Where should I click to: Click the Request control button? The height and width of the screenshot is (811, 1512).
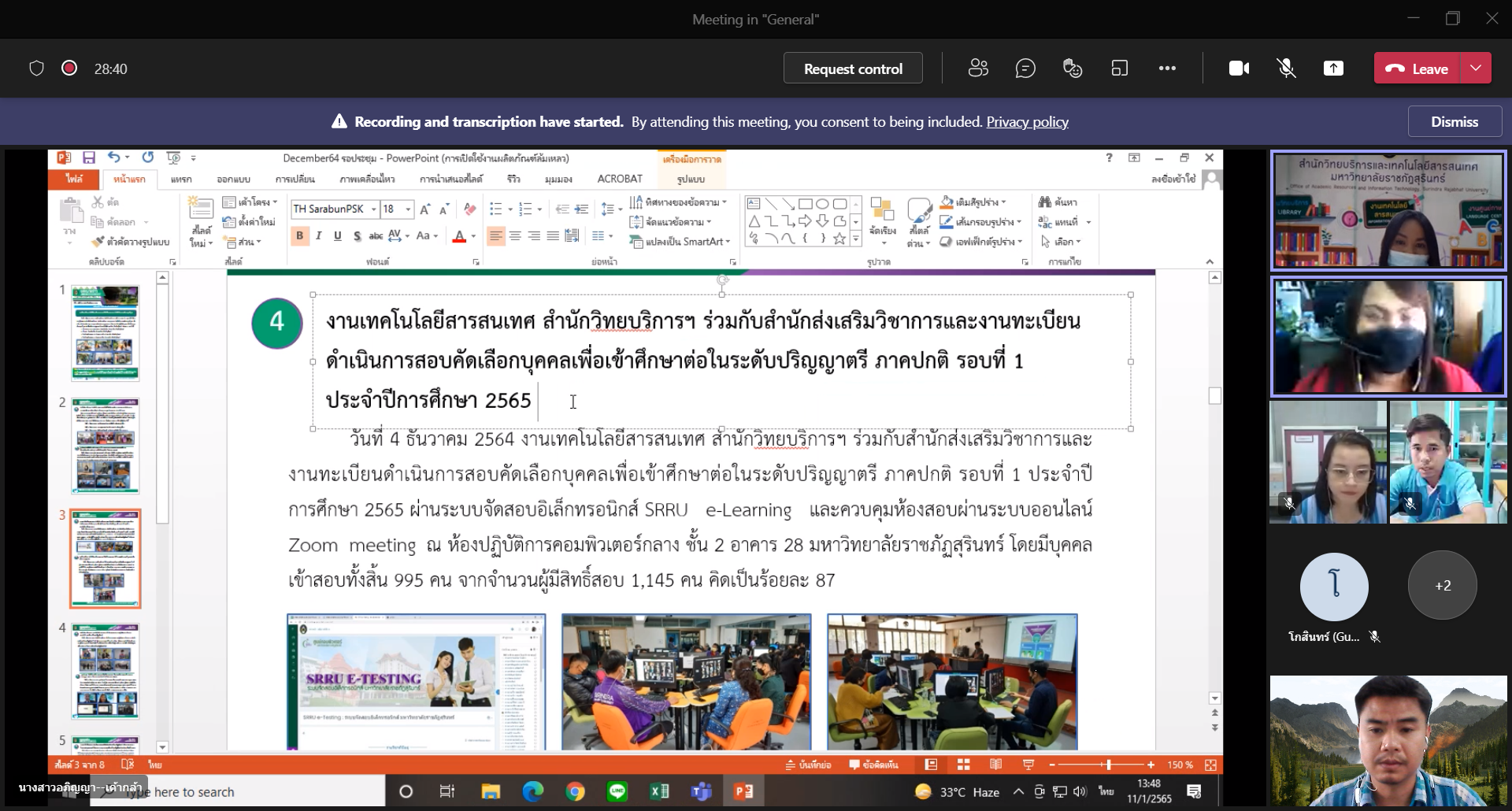tap(853, 69)
